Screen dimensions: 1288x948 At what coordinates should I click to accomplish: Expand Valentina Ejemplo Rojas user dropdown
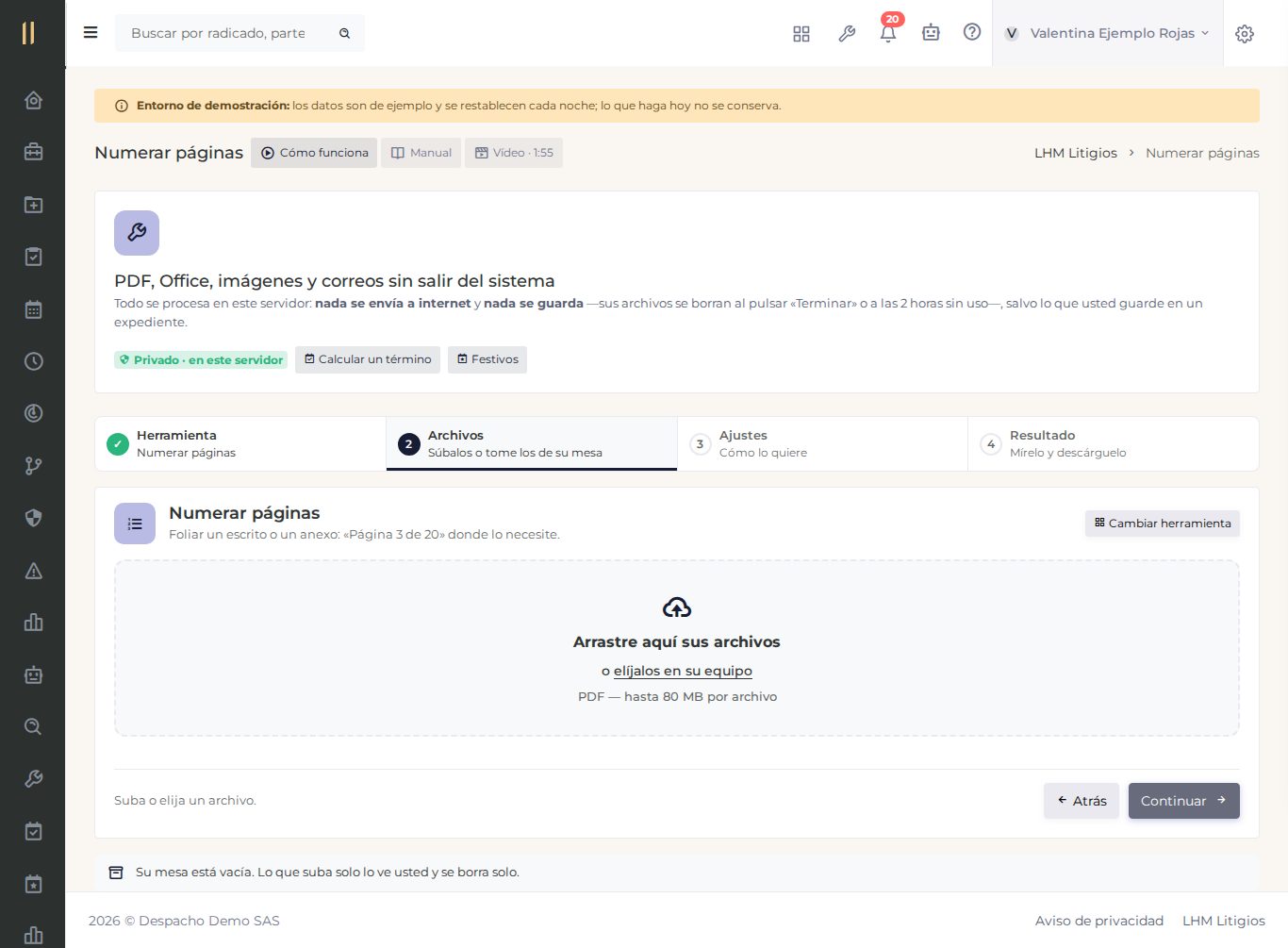pos(1107,33)
